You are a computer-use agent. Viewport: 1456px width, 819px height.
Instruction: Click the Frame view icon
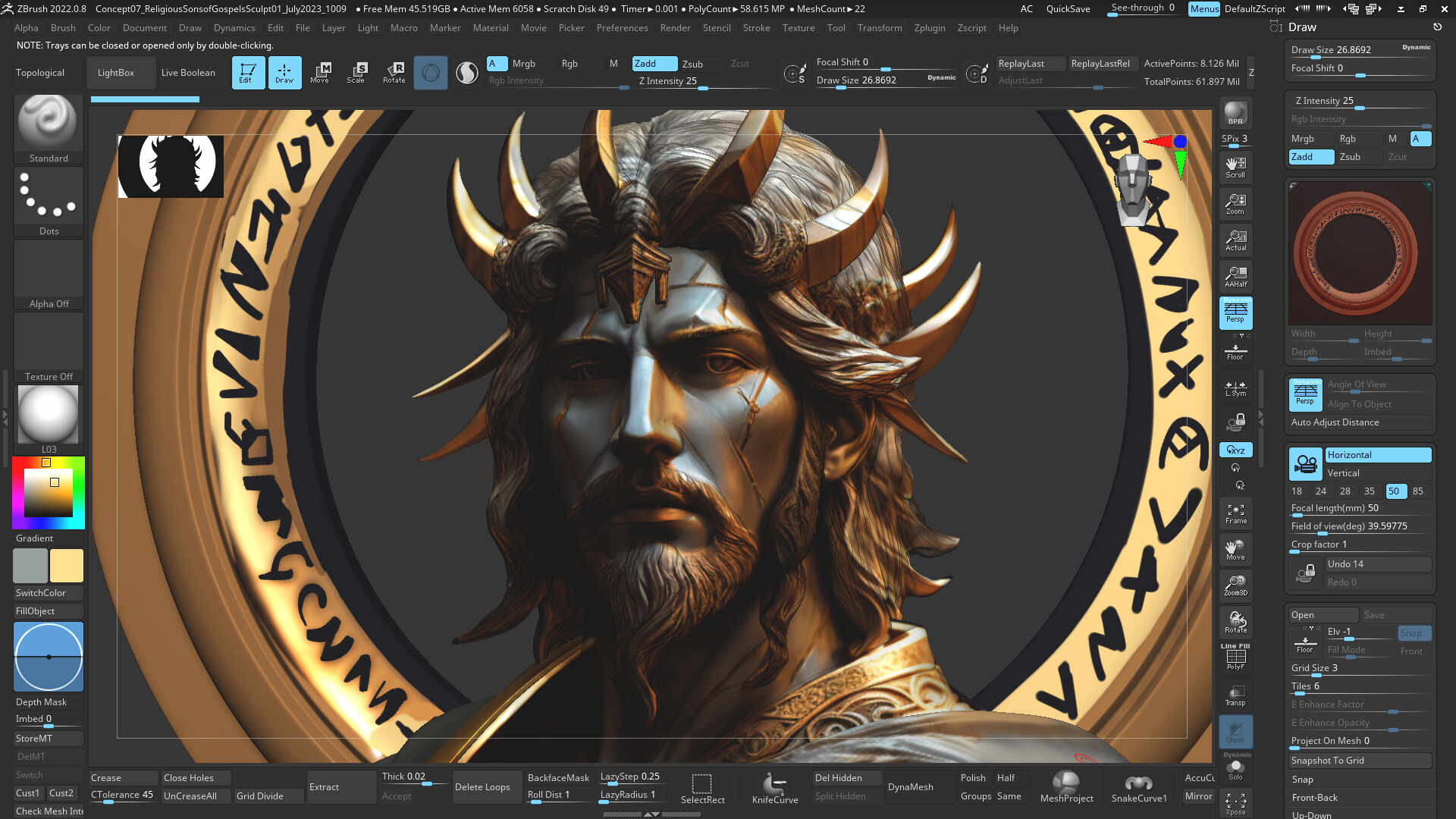pos(1235,514)
